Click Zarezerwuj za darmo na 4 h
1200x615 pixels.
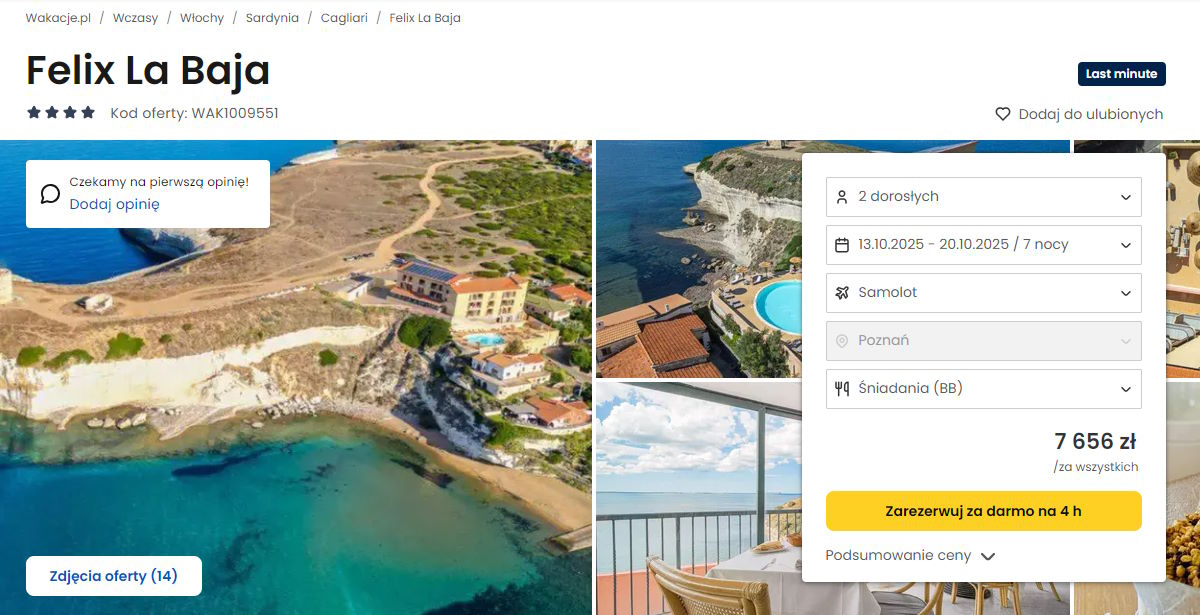tap(984, 511)
